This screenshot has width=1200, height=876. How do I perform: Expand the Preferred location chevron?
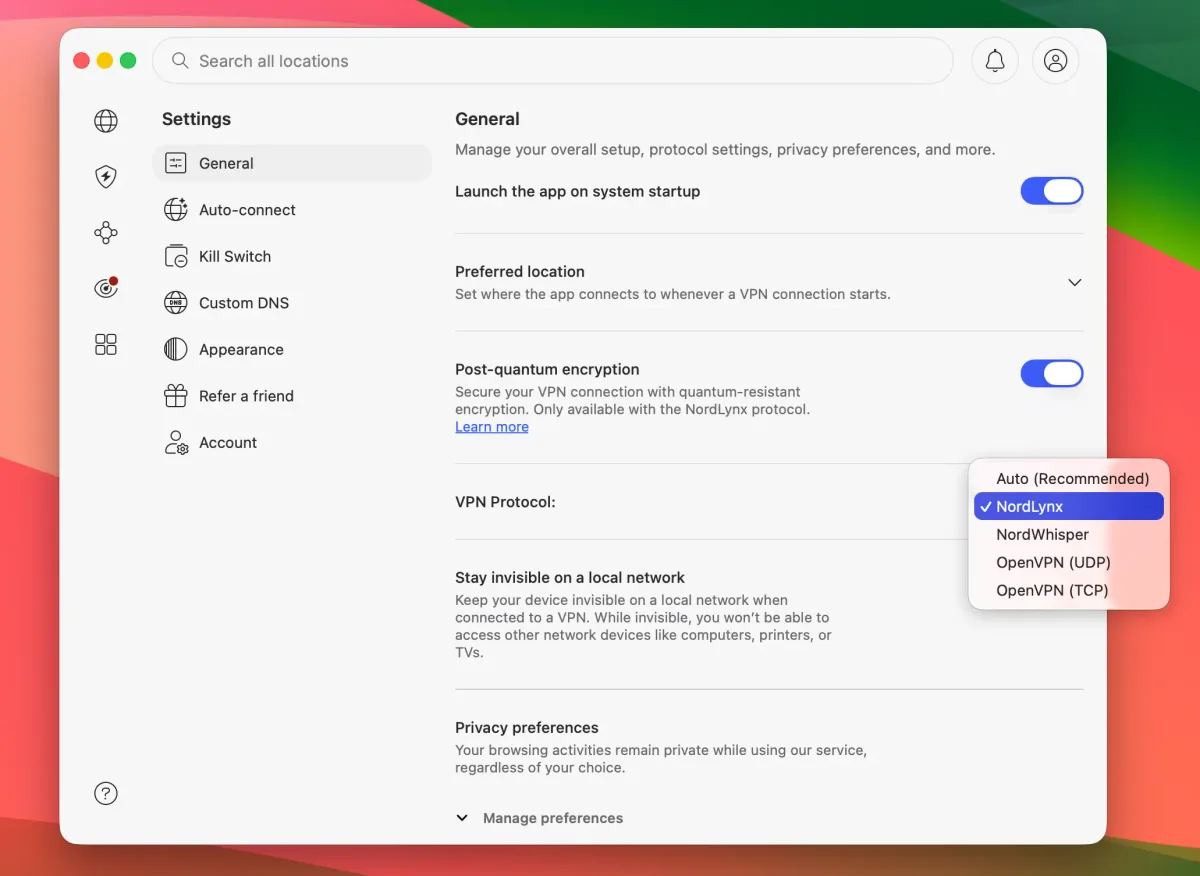pos(1075,283)
